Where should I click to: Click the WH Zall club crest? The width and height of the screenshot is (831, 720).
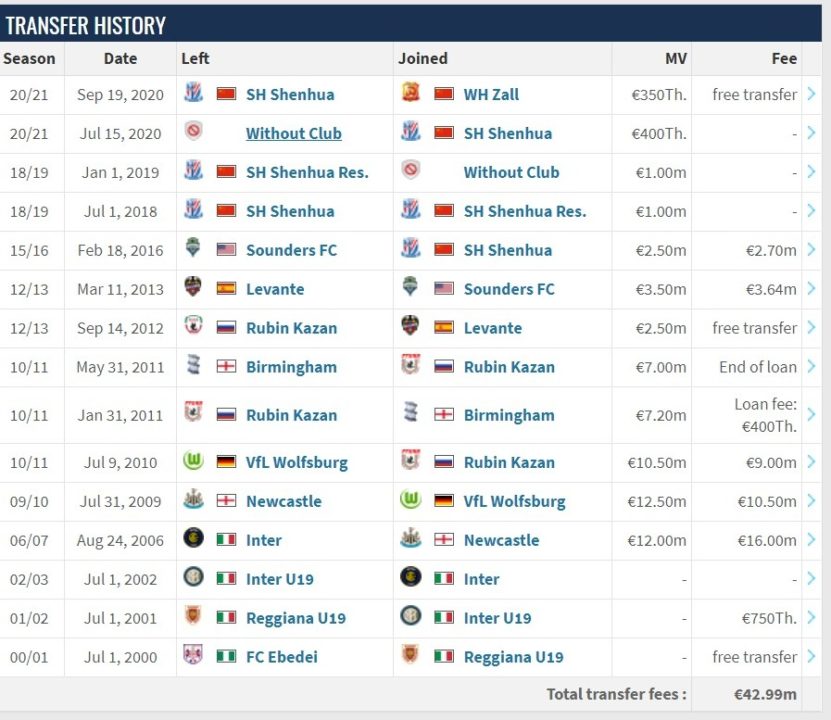pos(411,94)
